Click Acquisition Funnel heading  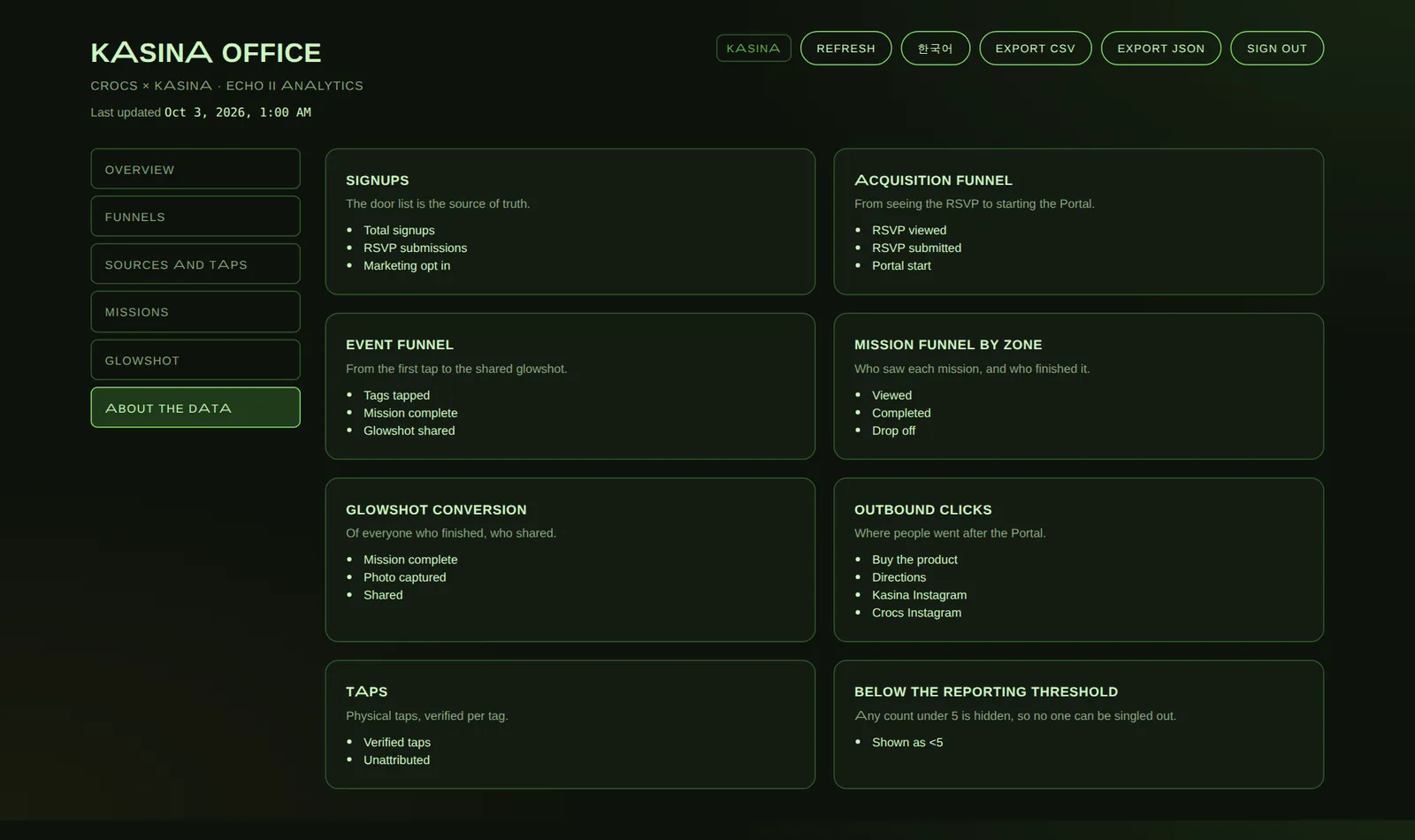[933, 180]
